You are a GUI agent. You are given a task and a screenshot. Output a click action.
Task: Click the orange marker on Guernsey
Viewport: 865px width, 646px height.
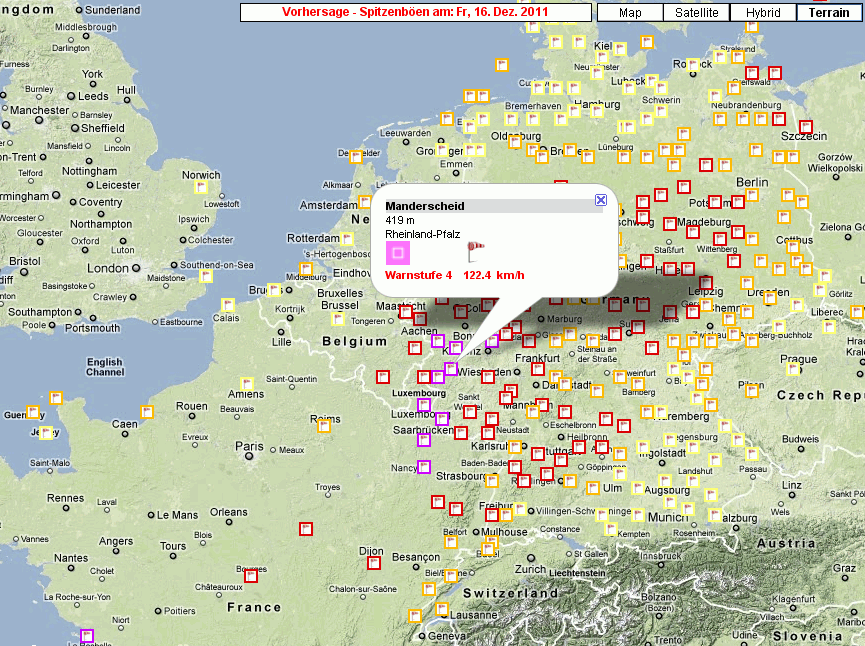pos(33,412)
